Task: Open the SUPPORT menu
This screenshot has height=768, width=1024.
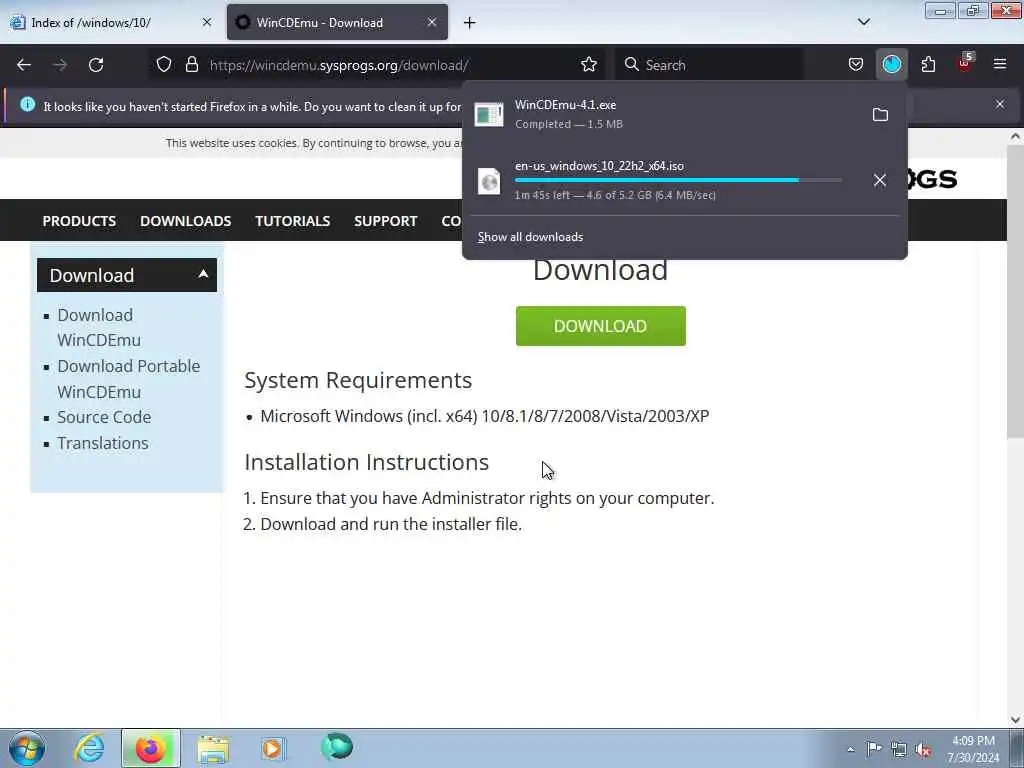Action: (x=385, y=221)
